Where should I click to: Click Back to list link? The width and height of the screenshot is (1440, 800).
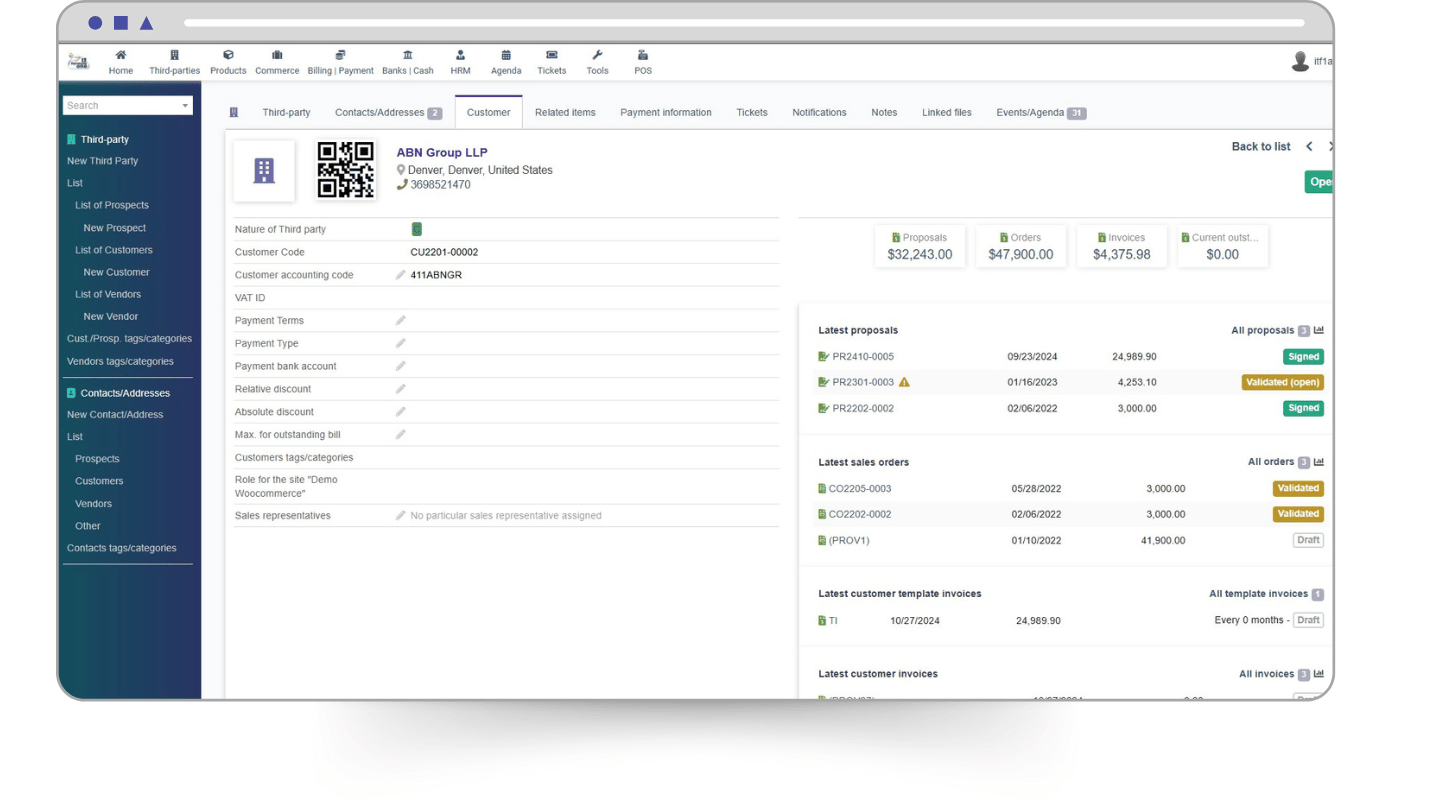(x=1261, y=146)
